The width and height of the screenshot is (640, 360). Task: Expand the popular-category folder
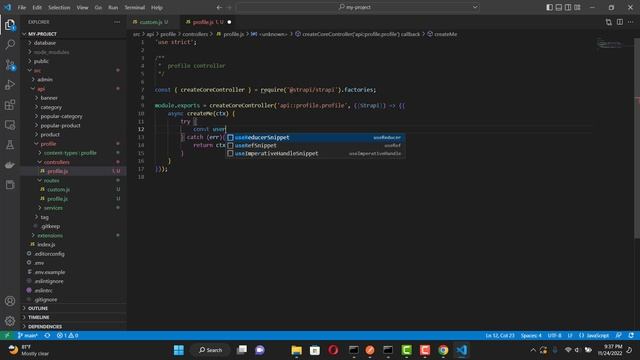pos(74,116)
